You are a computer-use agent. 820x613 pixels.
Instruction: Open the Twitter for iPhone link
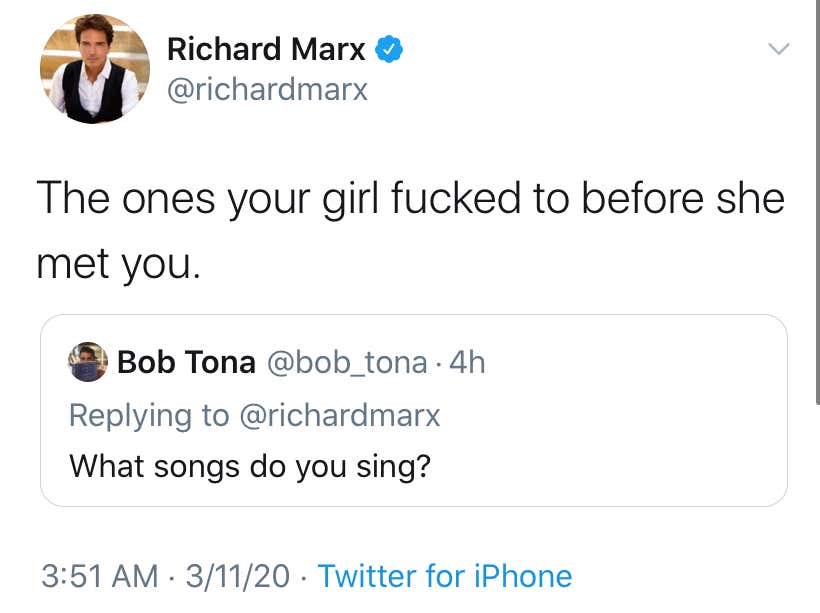coord(444,576)
